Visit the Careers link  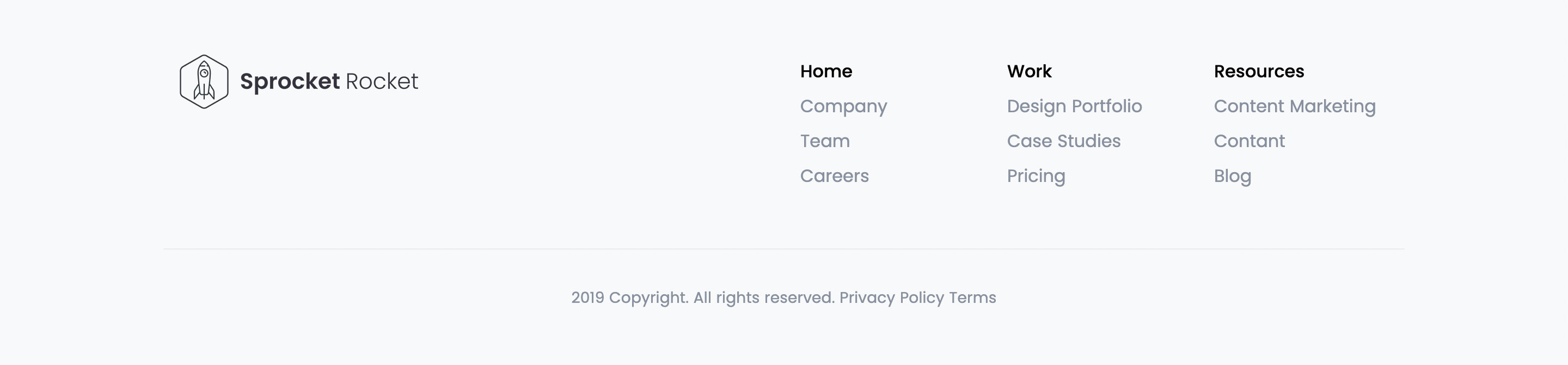[835, 176]
